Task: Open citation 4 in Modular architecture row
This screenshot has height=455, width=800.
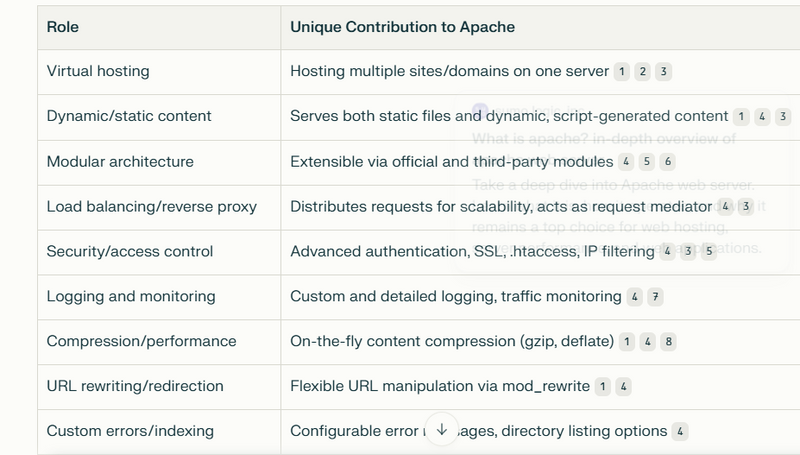Action: pos(626,162)
